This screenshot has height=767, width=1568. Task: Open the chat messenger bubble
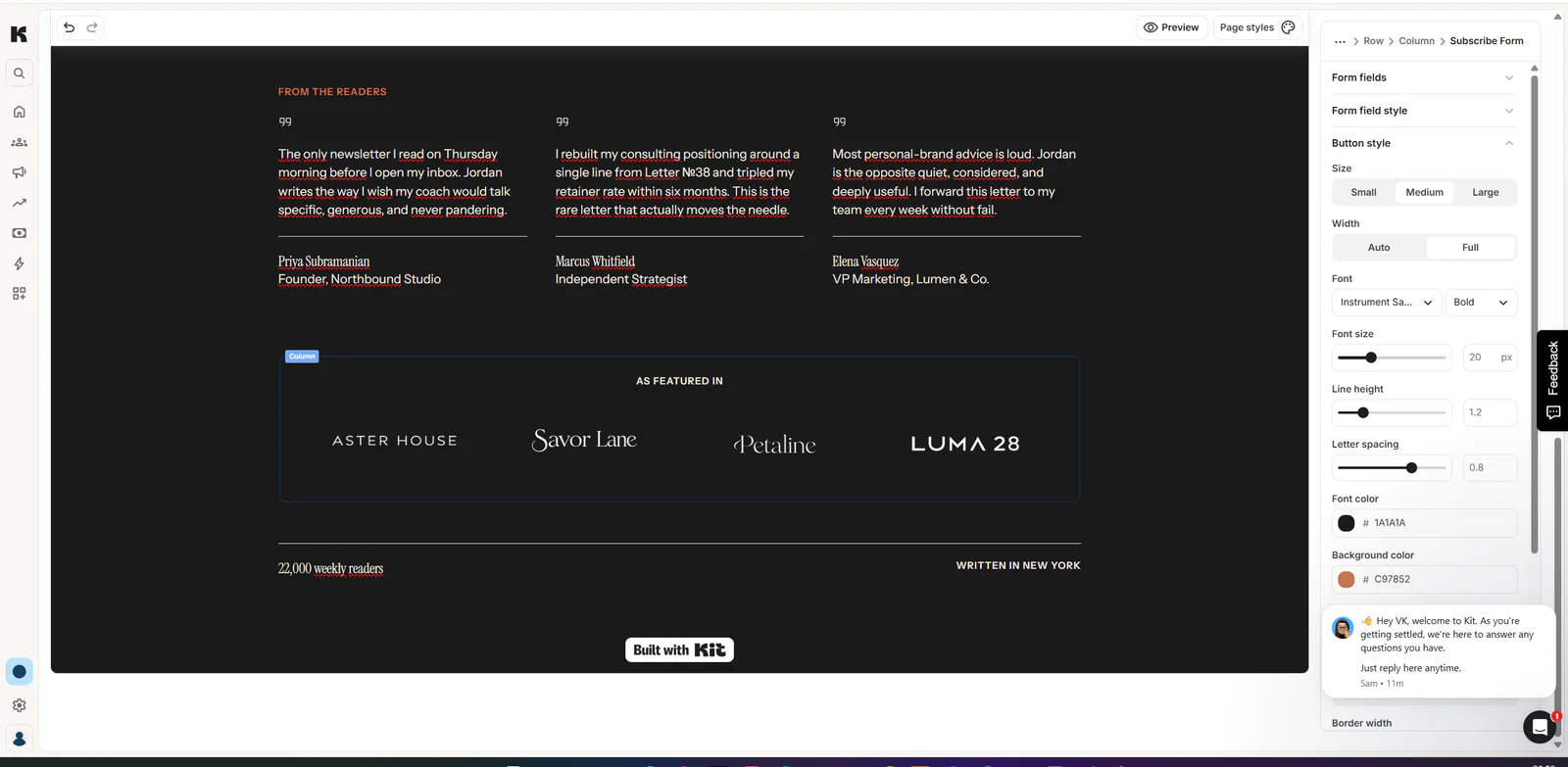click(1540, 727)
